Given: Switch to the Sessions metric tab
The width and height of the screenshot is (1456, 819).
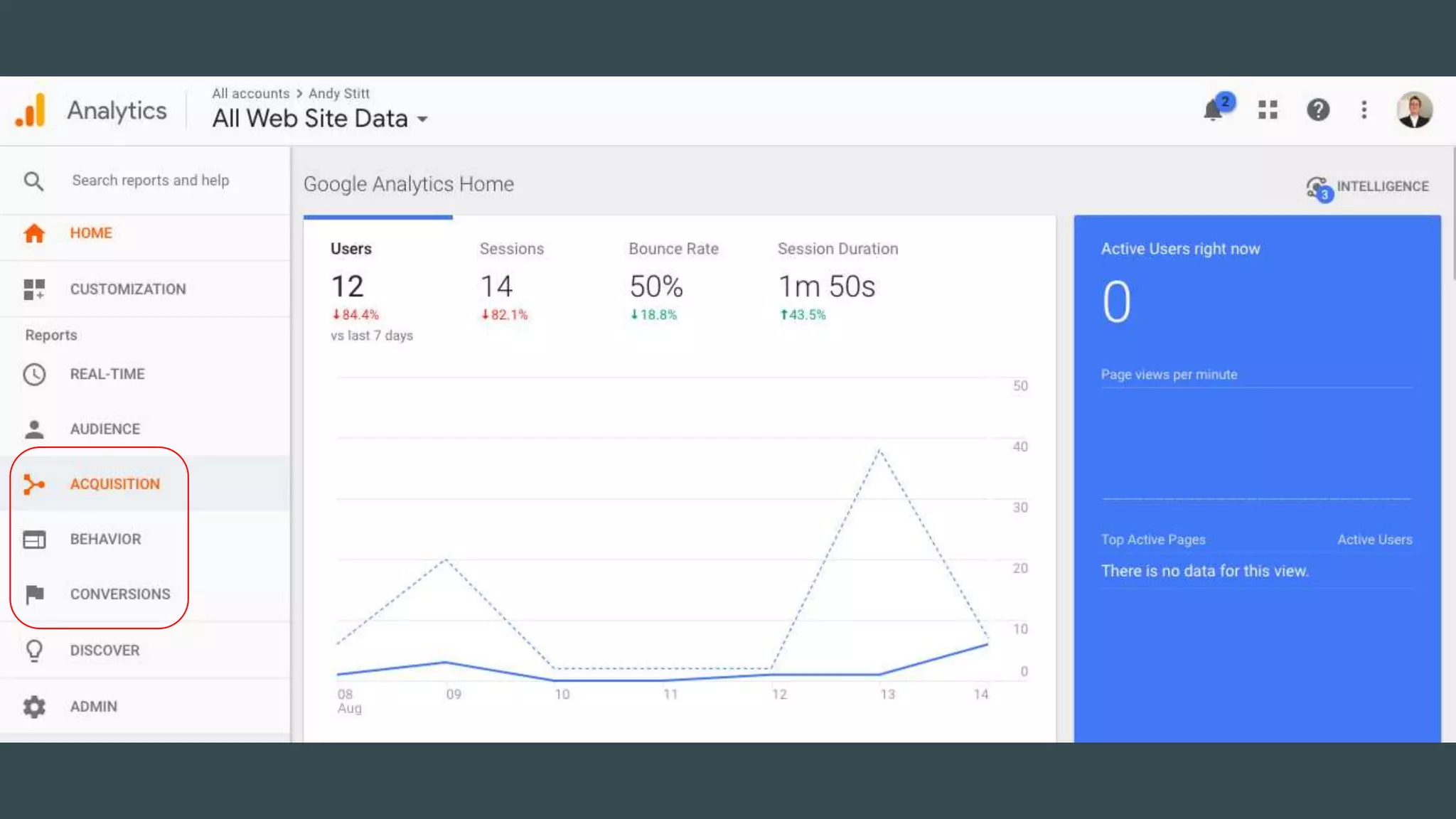Looking at the screenshot, I should (511, 249).
